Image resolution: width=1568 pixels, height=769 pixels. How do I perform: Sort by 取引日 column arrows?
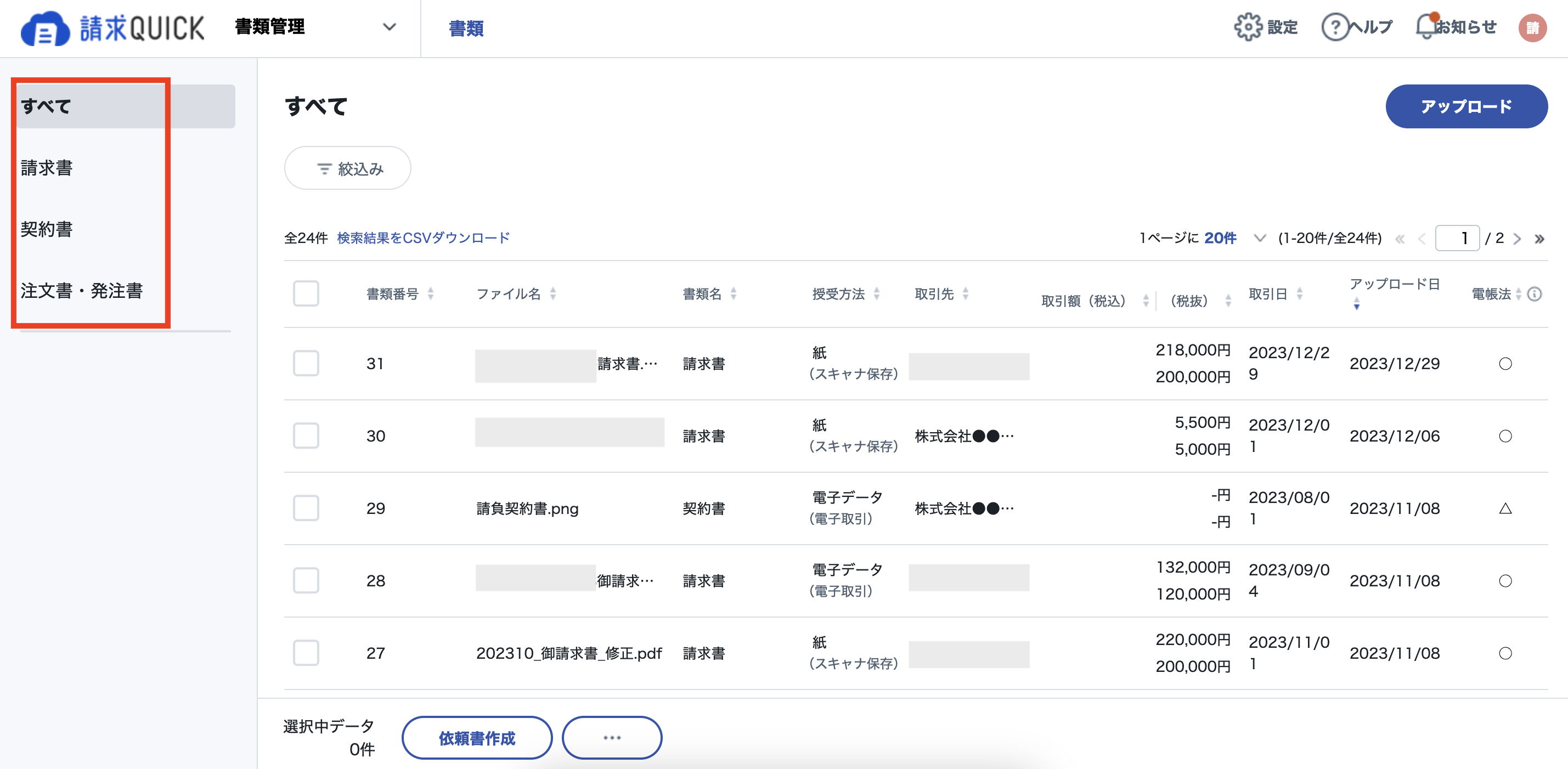[x=1300, y=294]
